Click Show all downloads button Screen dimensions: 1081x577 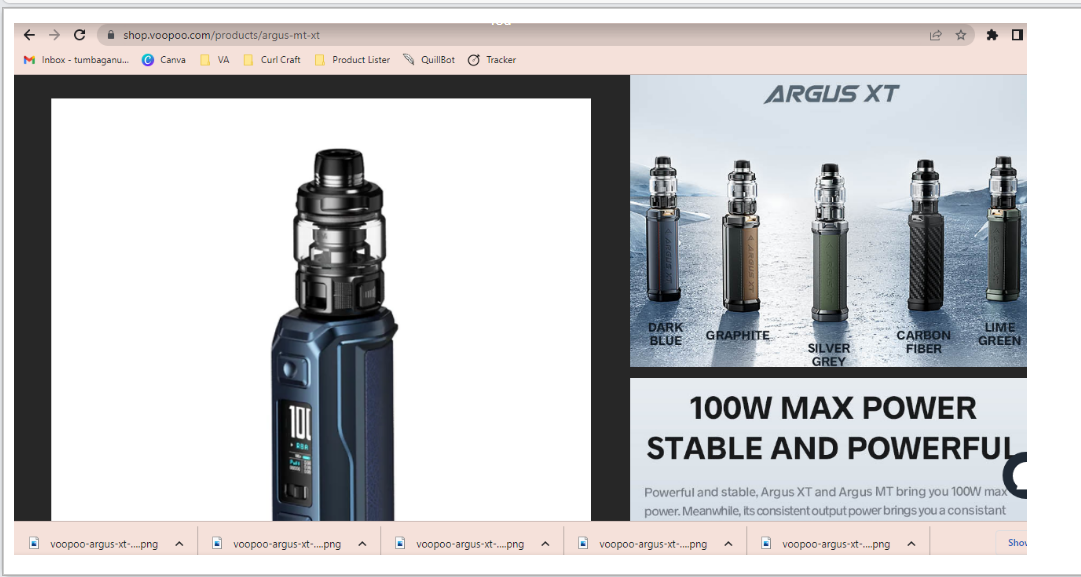[1012, 543]
